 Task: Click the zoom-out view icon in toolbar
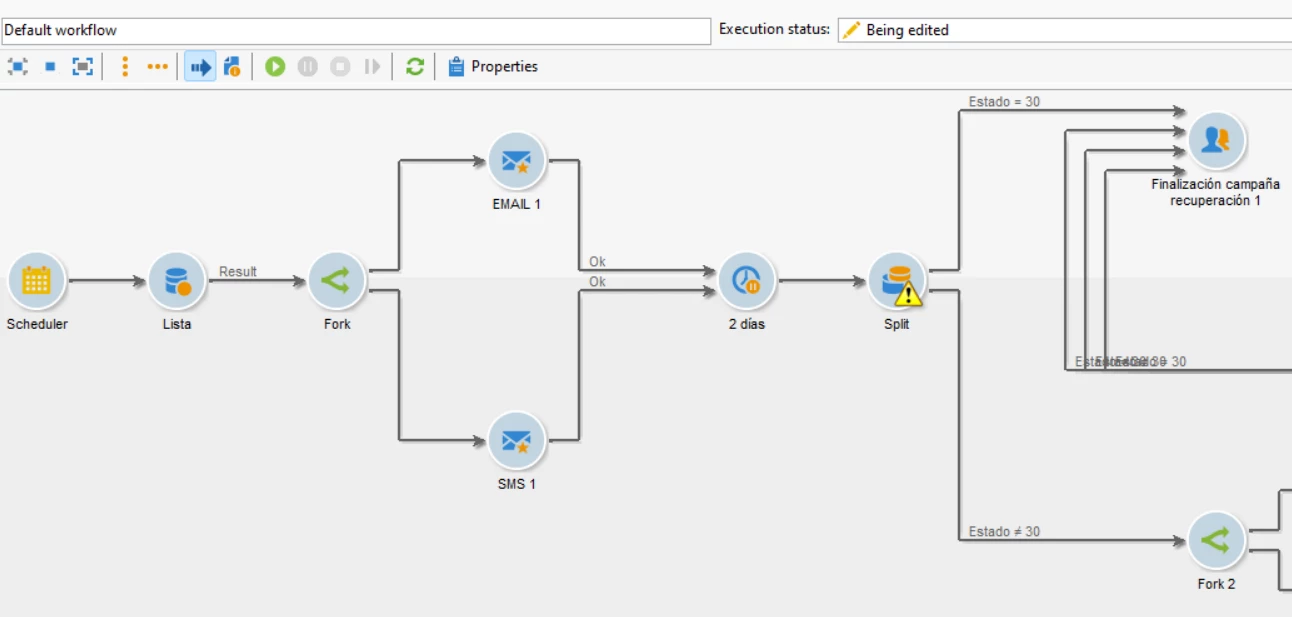18,67
